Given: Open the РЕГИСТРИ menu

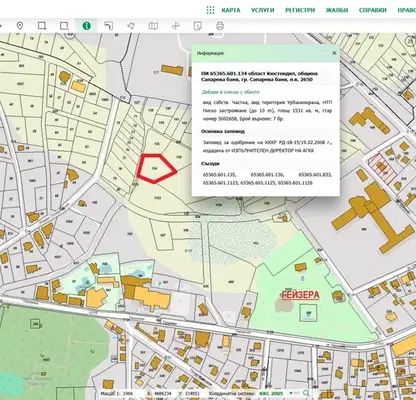Looking at the screenshot, I should (x=300, y=10).
